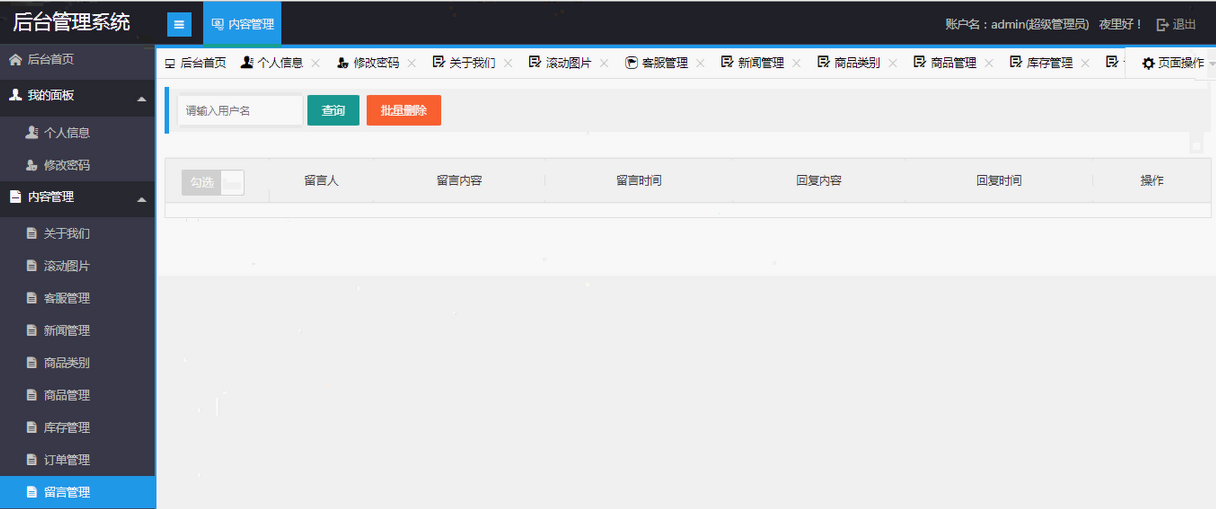
Task: Click the 后台管理系统 logo title
Action: click(71, 22)
